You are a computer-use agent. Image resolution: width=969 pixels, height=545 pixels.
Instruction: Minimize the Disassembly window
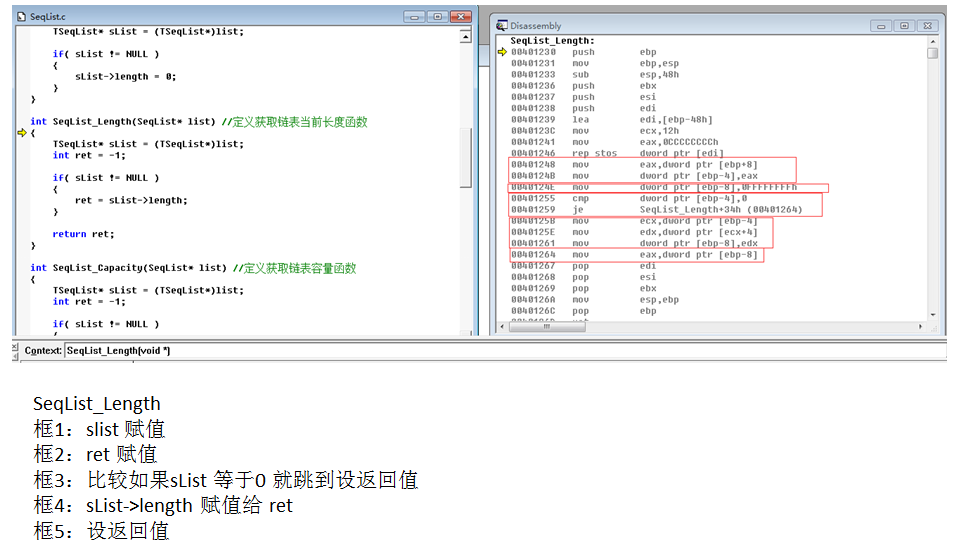(x=881, y=25)
